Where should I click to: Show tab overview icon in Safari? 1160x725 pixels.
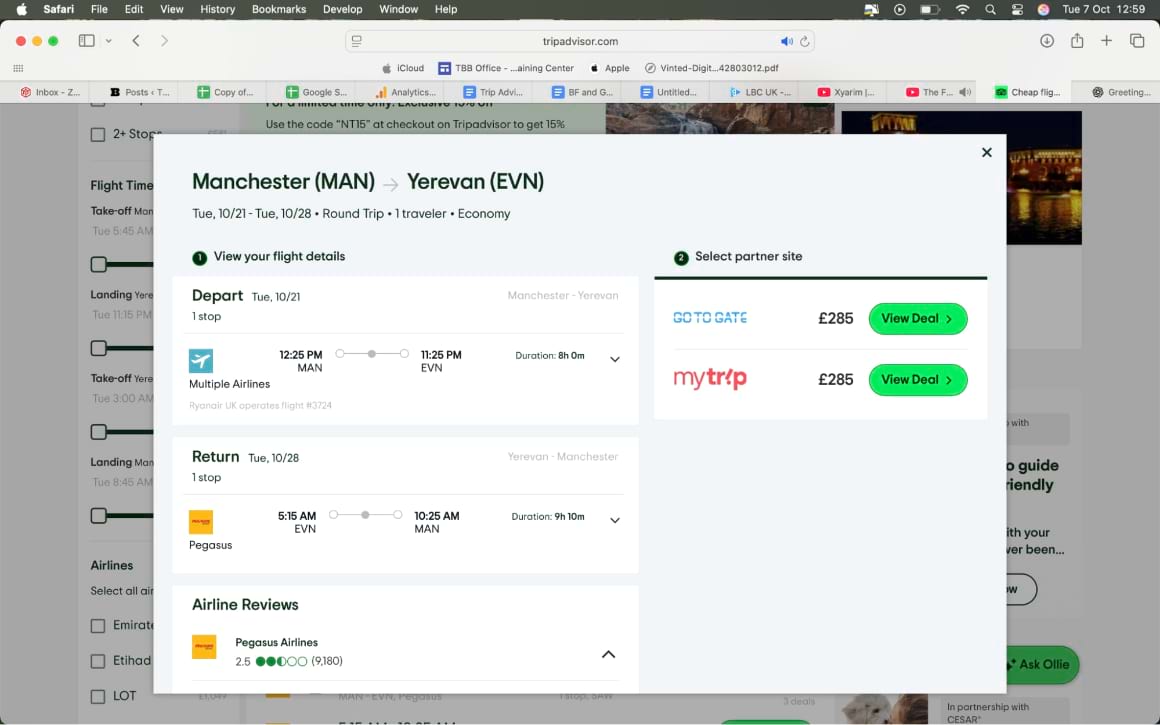pyautogui.click(x=1137, y=41)
